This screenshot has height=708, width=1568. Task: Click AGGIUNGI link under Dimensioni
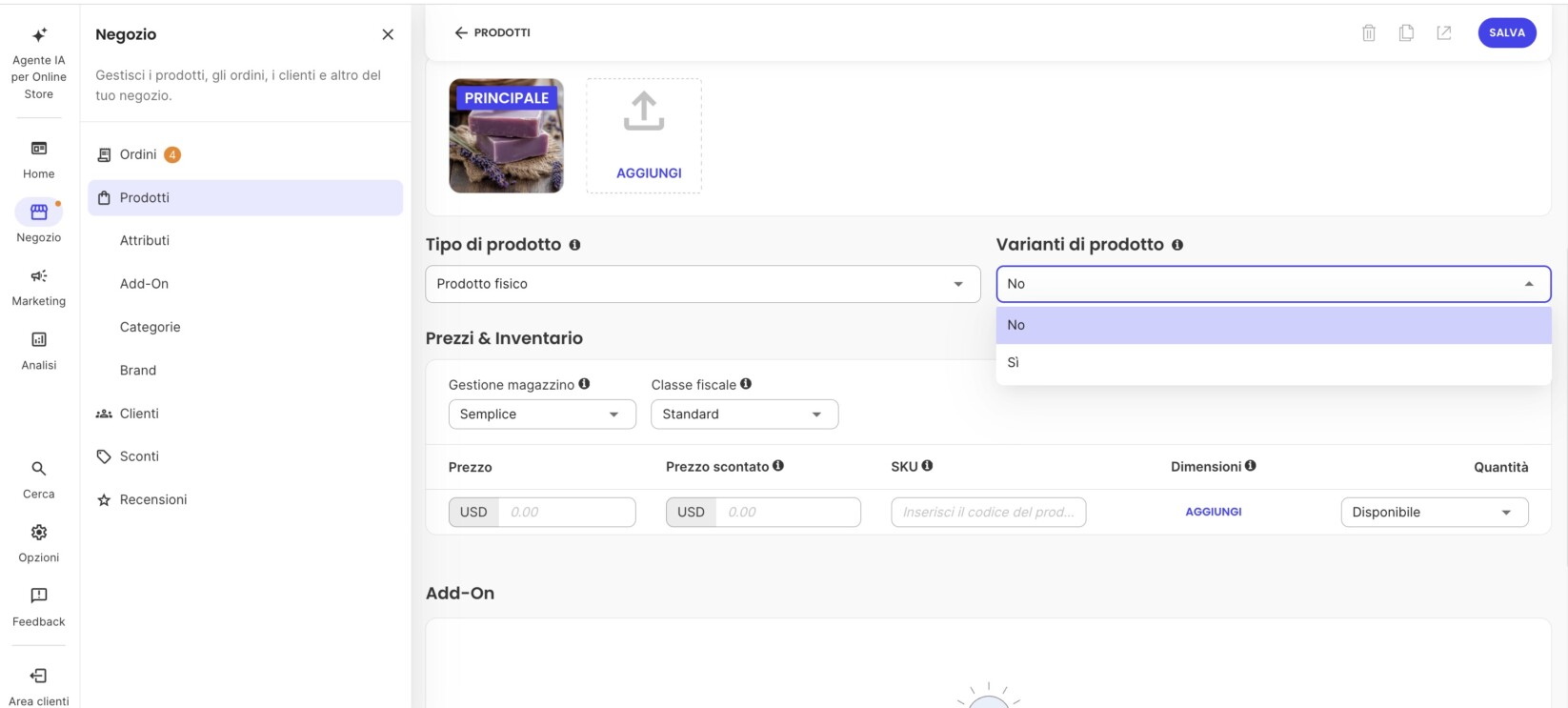[1214, 512]
